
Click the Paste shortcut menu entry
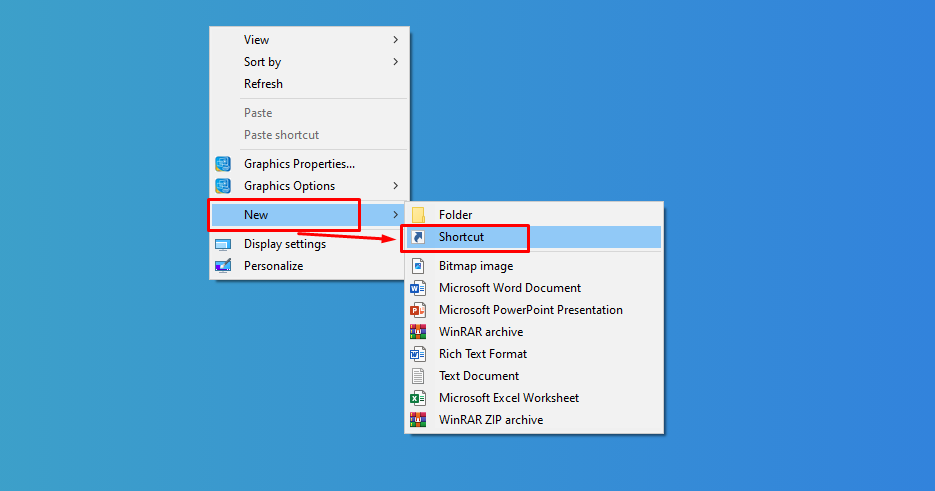coord(281,135)
